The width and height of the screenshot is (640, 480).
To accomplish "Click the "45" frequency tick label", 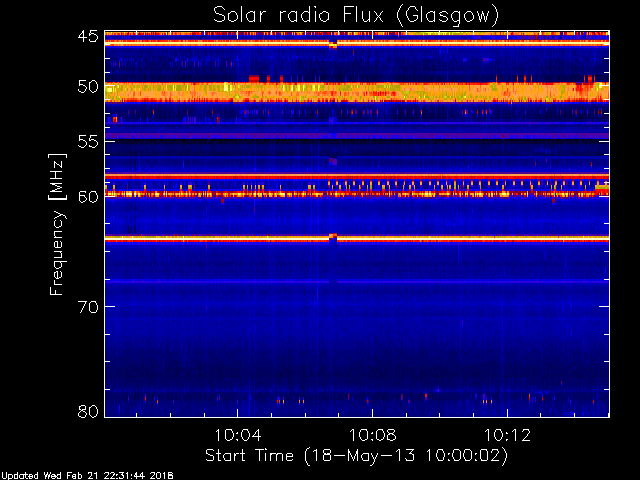I will (88, 36).
